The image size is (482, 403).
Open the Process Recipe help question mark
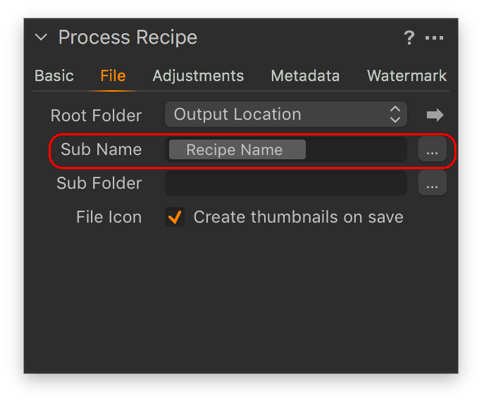409,38
